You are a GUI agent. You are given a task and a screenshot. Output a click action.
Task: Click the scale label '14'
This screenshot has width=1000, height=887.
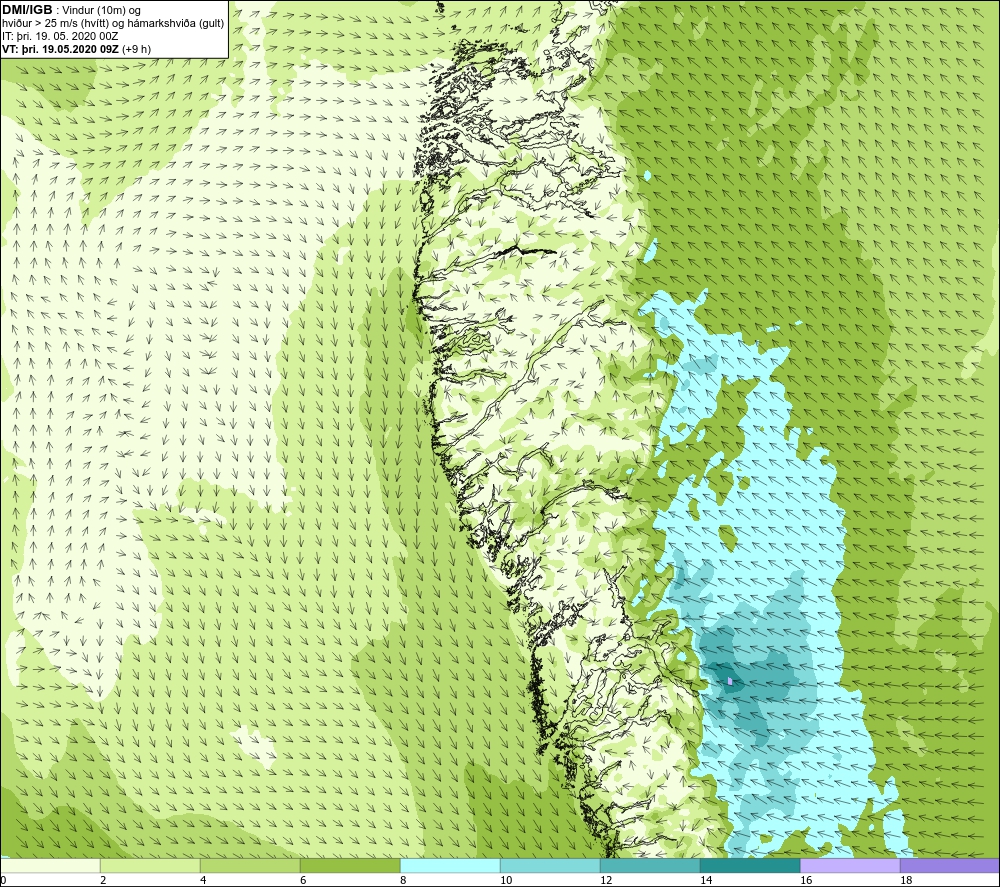(x=706, y=880)
